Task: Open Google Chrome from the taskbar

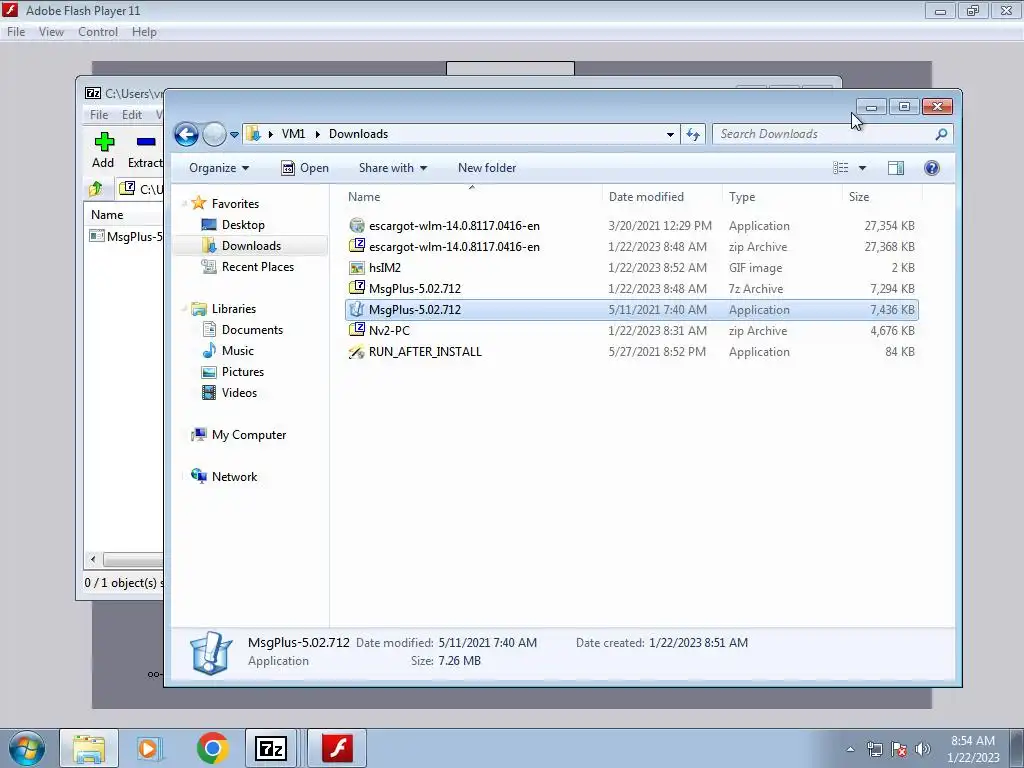Action: click(212, 748)
